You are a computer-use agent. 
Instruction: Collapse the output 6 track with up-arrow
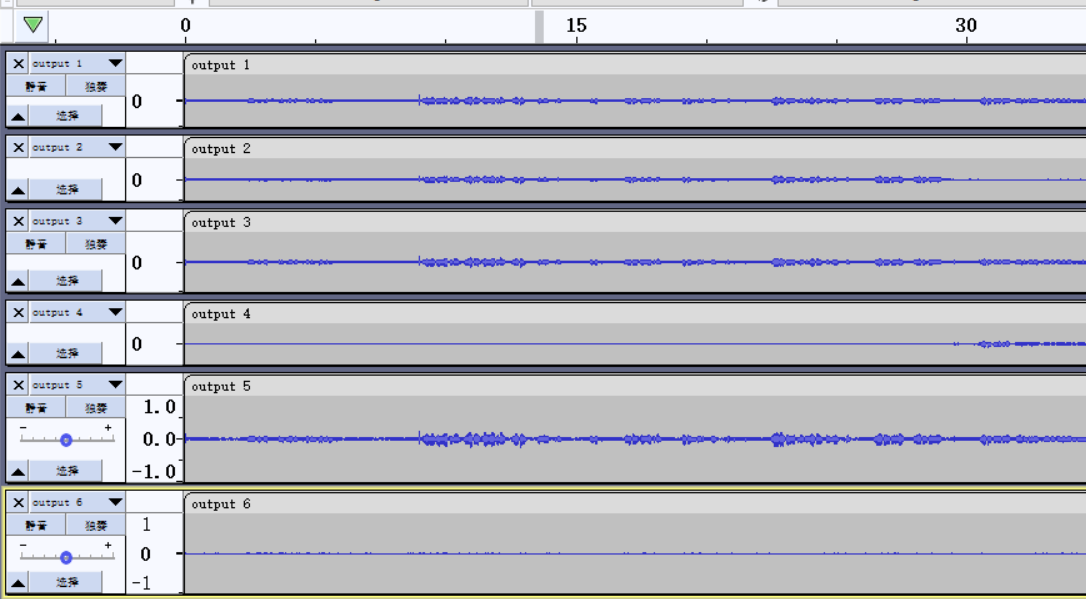[18, 583]
